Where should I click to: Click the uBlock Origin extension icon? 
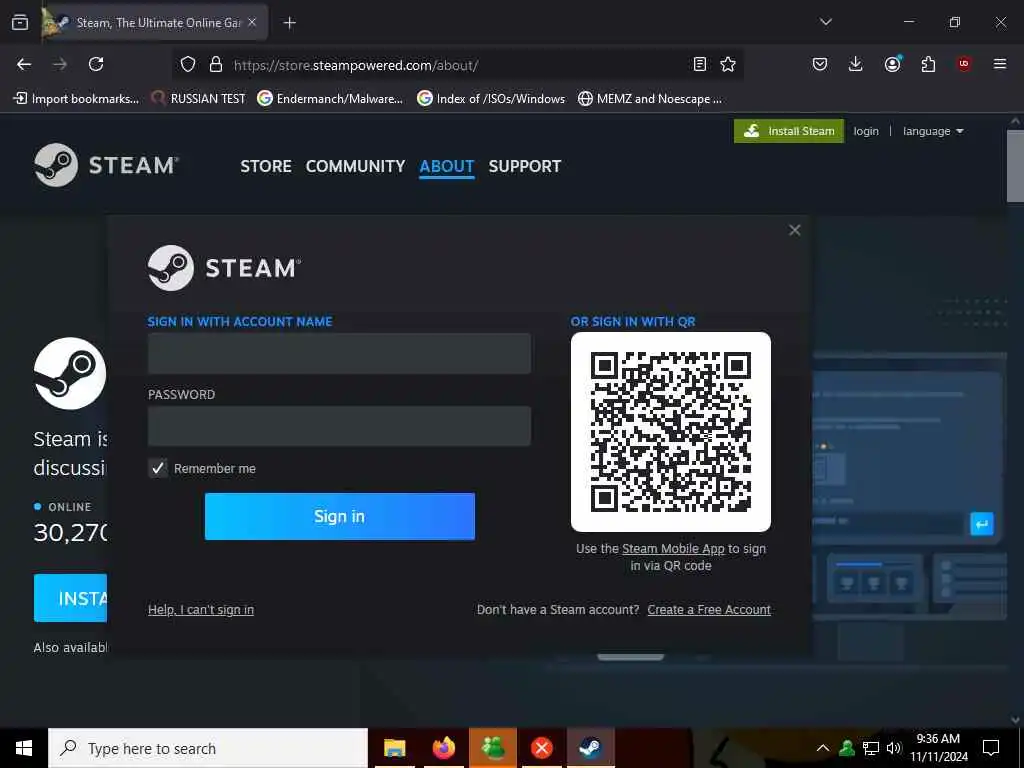[x=964, y=64]
